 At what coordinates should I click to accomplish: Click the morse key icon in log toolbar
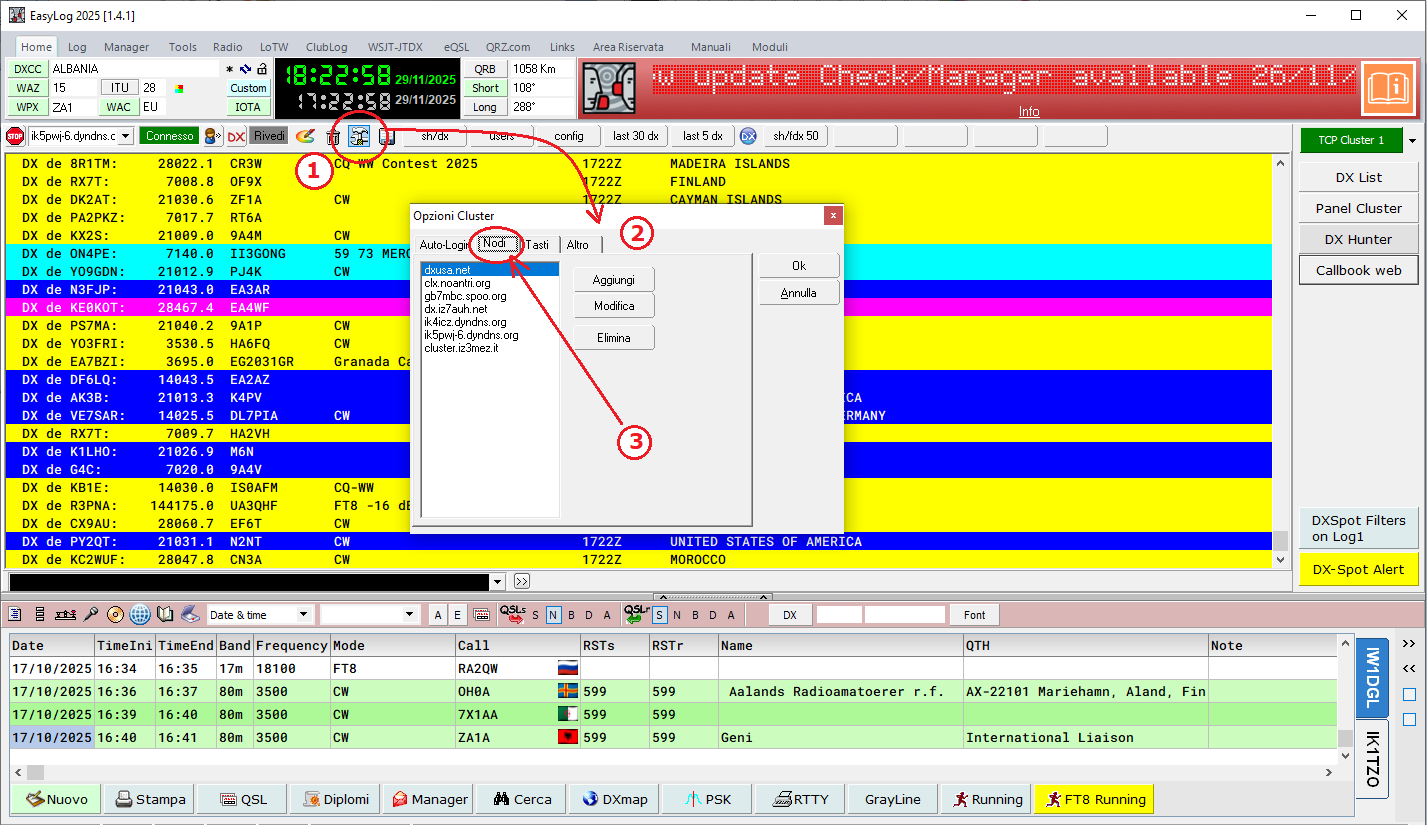(66, 615)
